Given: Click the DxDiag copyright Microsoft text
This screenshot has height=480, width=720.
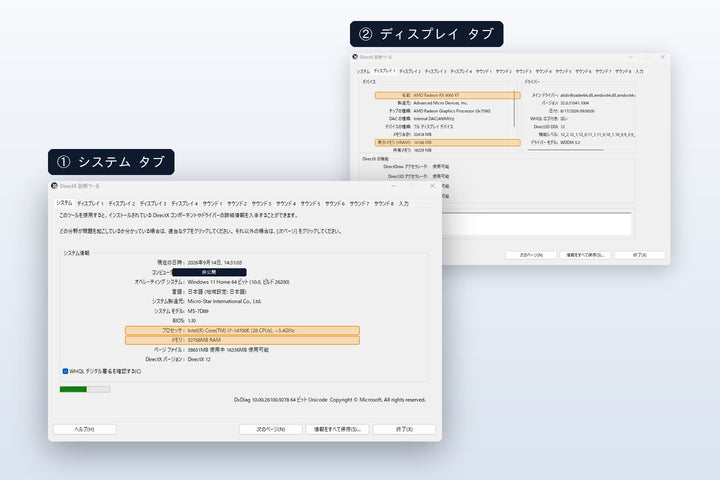Looking at the screenshot, I should click(330, 400).
